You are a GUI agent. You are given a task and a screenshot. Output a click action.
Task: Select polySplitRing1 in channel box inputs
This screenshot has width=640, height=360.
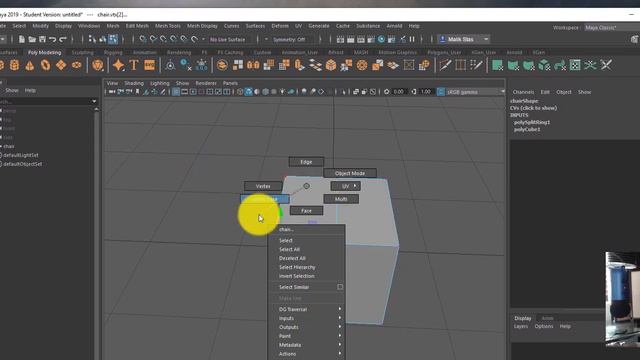(532, 122)
